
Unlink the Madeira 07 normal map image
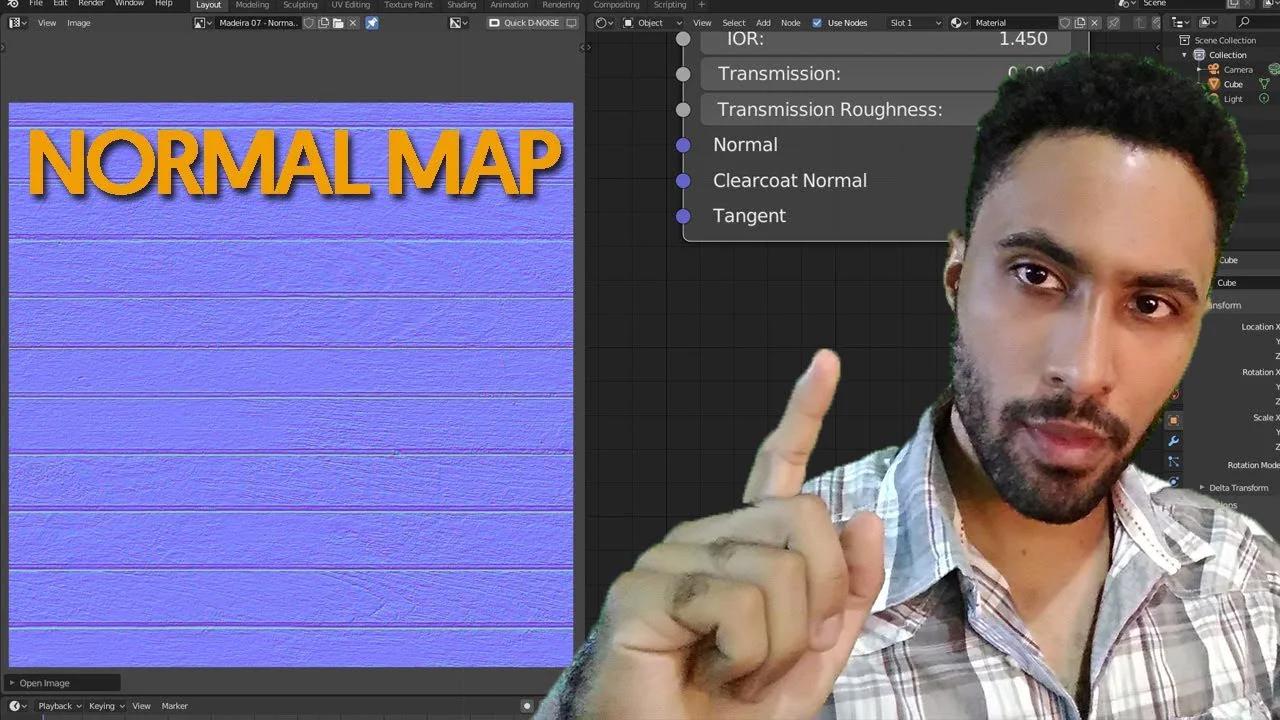coord(354,22)
